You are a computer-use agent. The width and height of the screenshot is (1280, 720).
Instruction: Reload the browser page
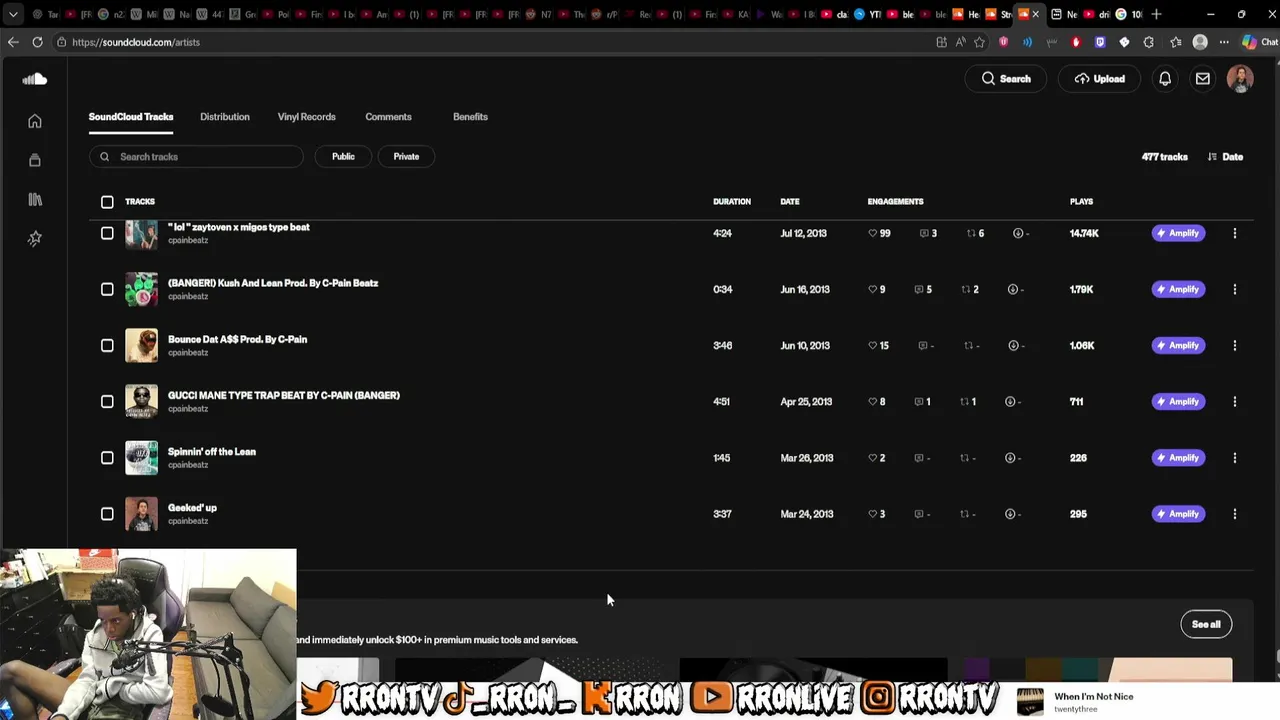(37, 42)
